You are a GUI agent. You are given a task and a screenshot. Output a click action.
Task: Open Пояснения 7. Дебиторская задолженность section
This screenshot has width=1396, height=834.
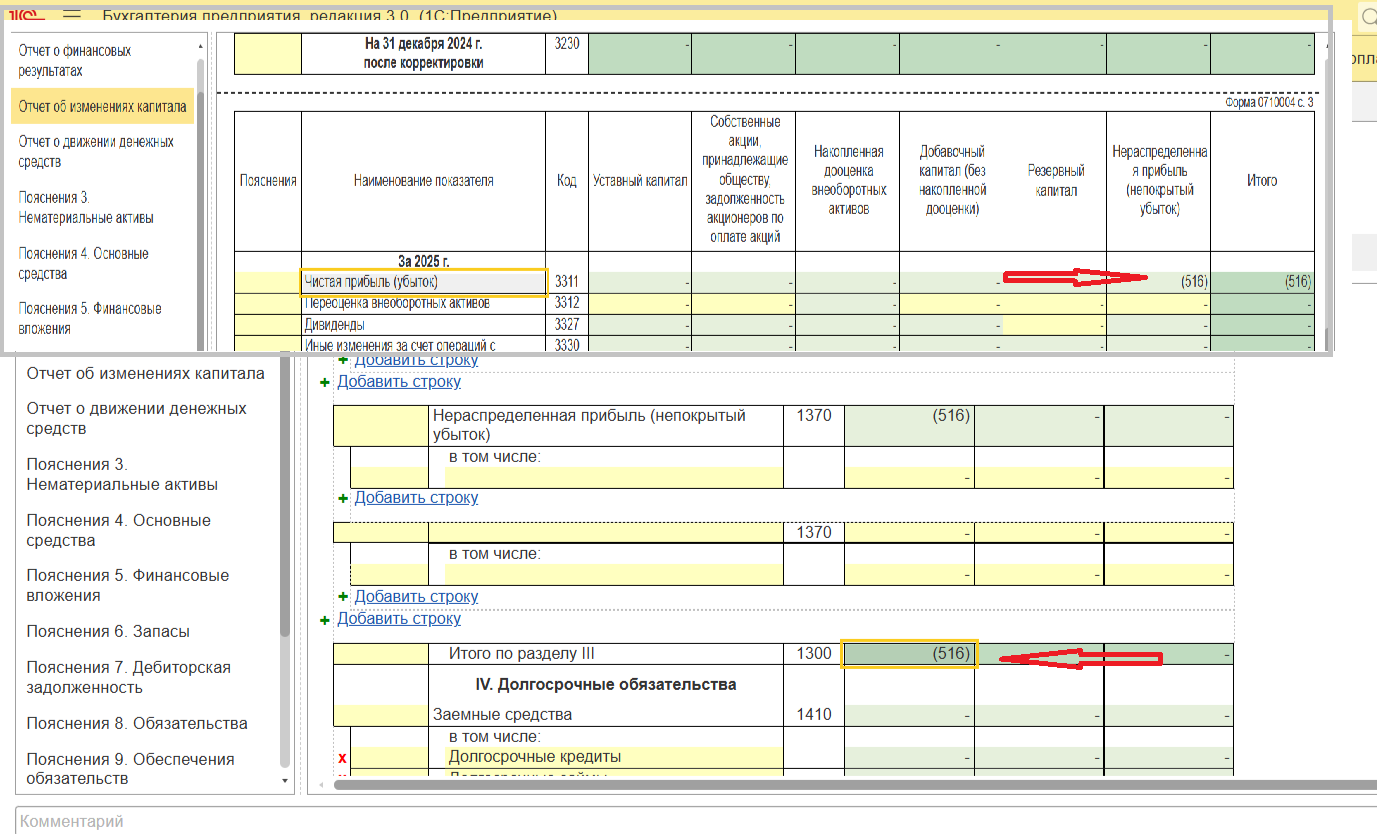(128, 677)
